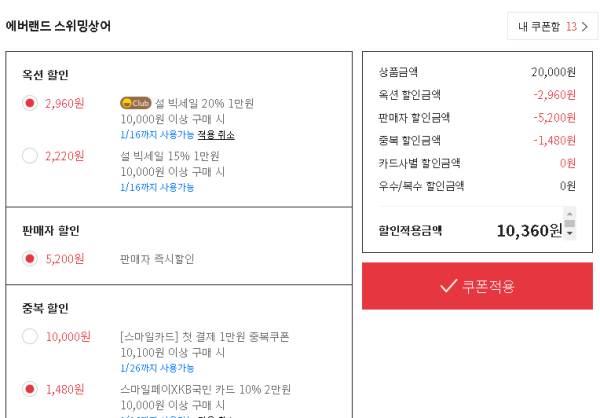This screenshot has width=600, height=418.
Task: Click the 스마일페이XKB국민 카드 10% 2만원 coupon label
Action: (x=205, y=389)
